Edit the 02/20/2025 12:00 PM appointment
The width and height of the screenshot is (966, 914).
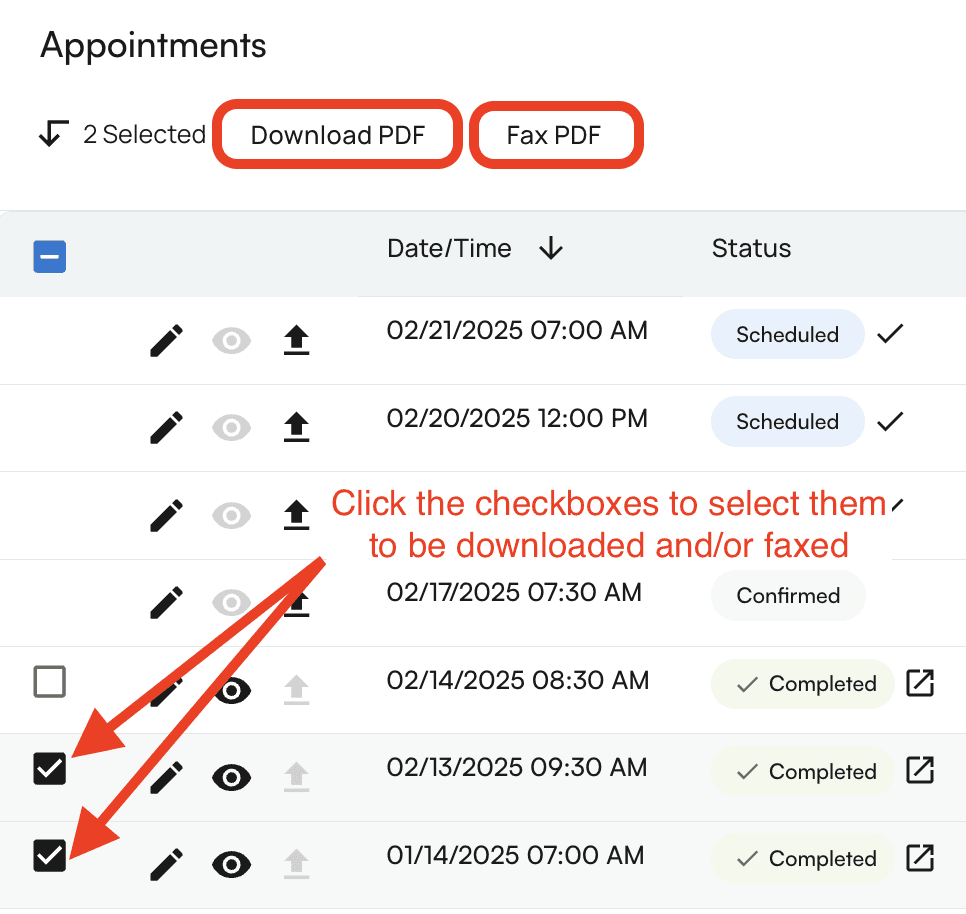pyautogui.click(x=166, y=427)
